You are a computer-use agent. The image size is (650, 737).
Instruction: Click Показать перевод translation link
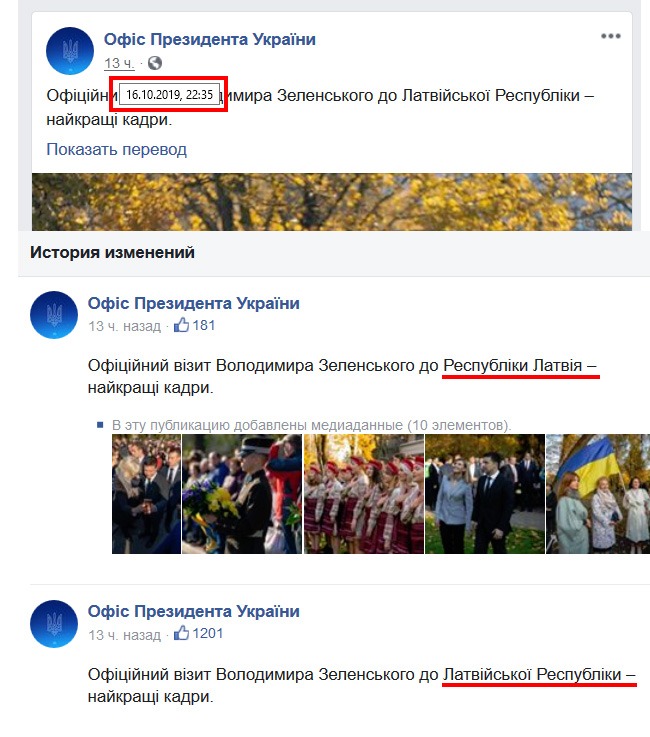coord(117,149)
